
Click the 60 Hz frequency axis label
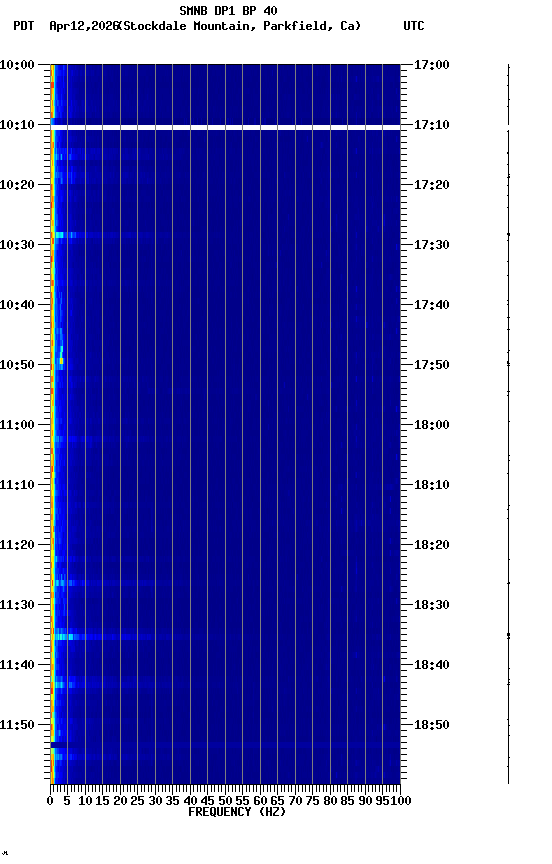[260, 801]
